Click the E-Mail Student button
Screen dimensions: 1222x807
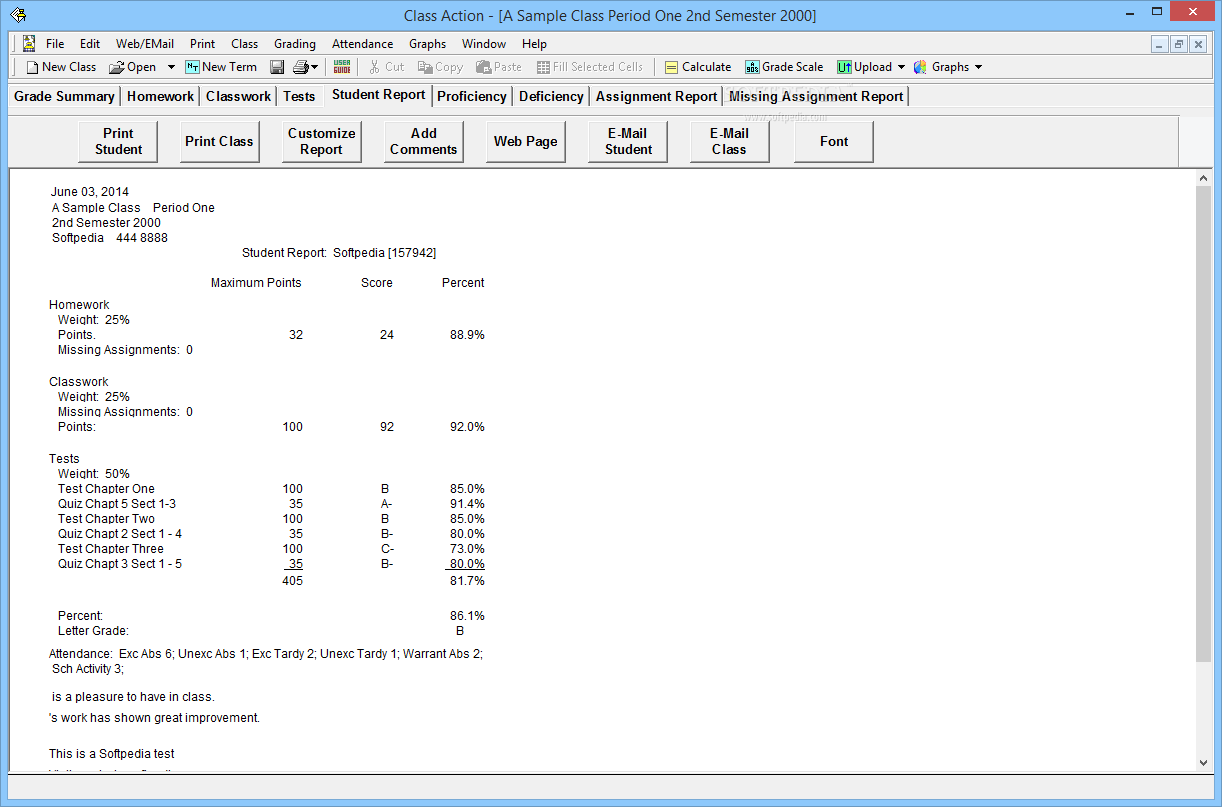tap(628, 141)
